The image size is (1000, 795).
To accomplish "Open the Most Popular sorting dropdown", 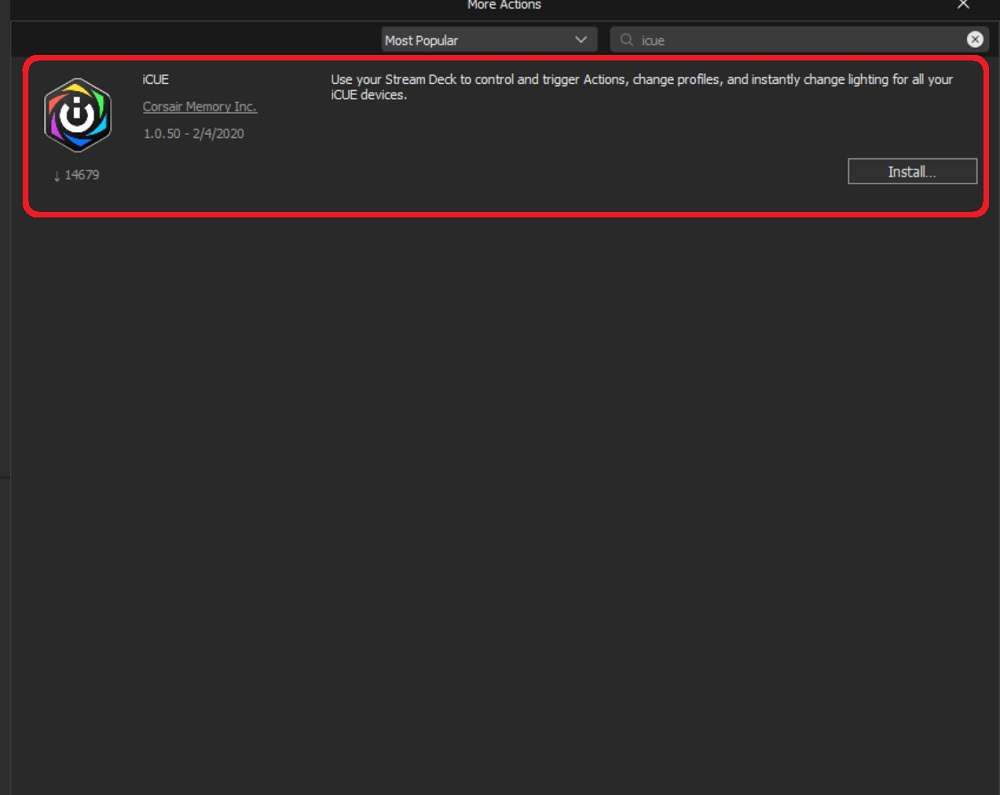I will [x=488, y=39].
